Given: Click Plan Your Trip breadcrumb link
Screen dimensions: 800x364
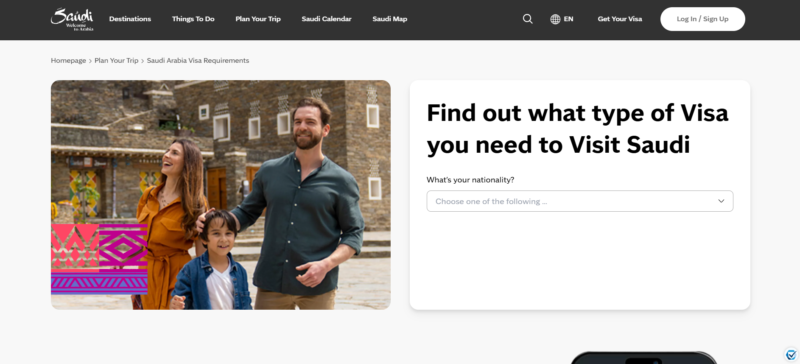Looking at the screenshot, I should (x=116, y=60).
